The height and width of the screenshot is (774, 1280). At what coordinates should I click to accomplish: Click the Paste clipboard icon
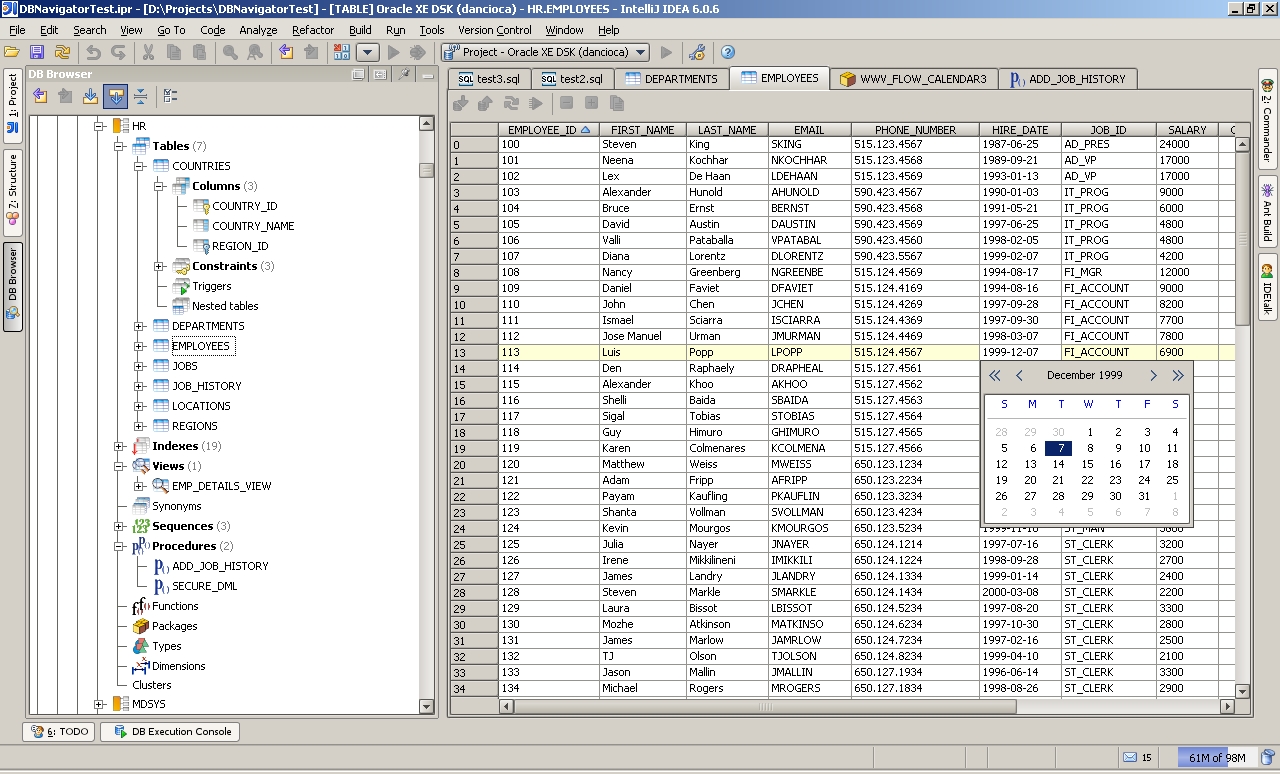[x=199, y=52]
